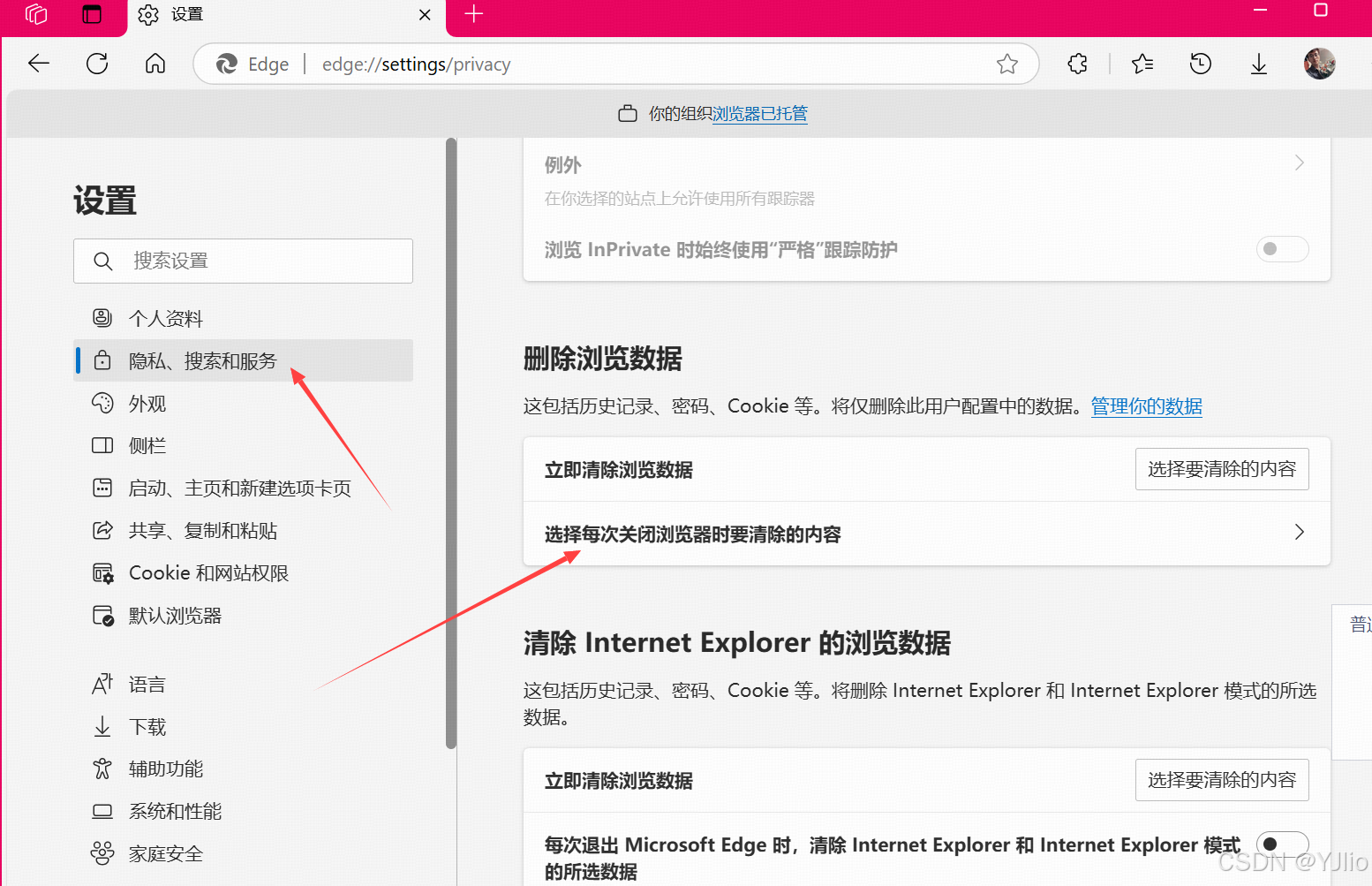
Task: Select 个人资料 in settings sidebar
Action: (243, 318)
